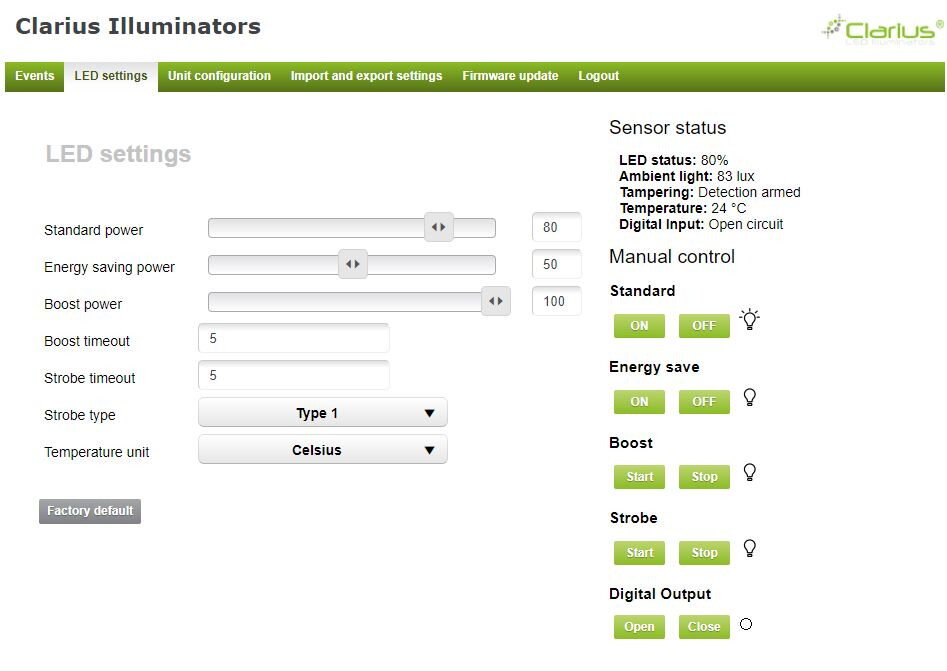
Task: Switch to the Unit configuration tab
Action: click(219, 76)
